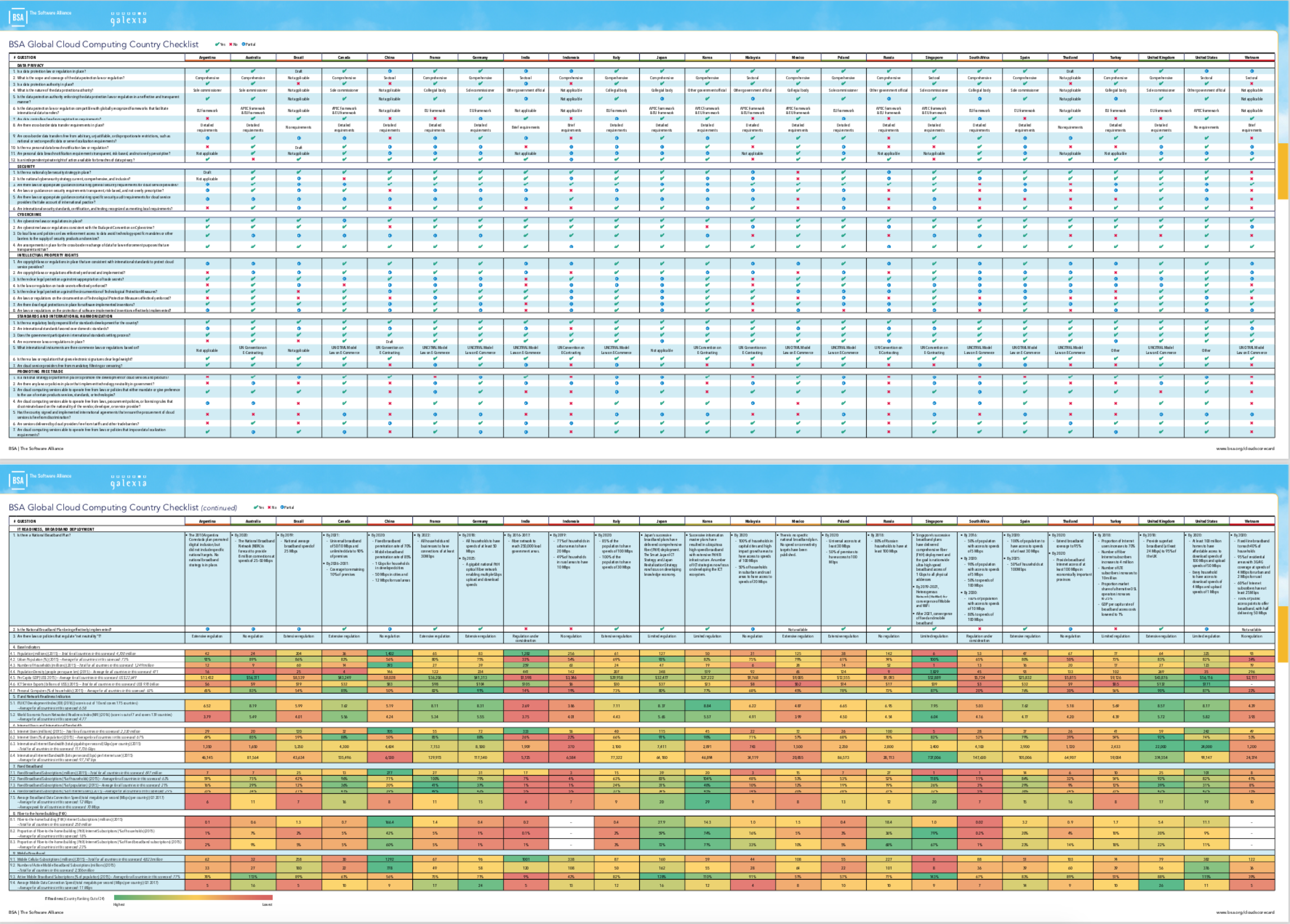Click the IT Readiness ranking gradient bar
Screen dimensions: 1290x924
193,898
